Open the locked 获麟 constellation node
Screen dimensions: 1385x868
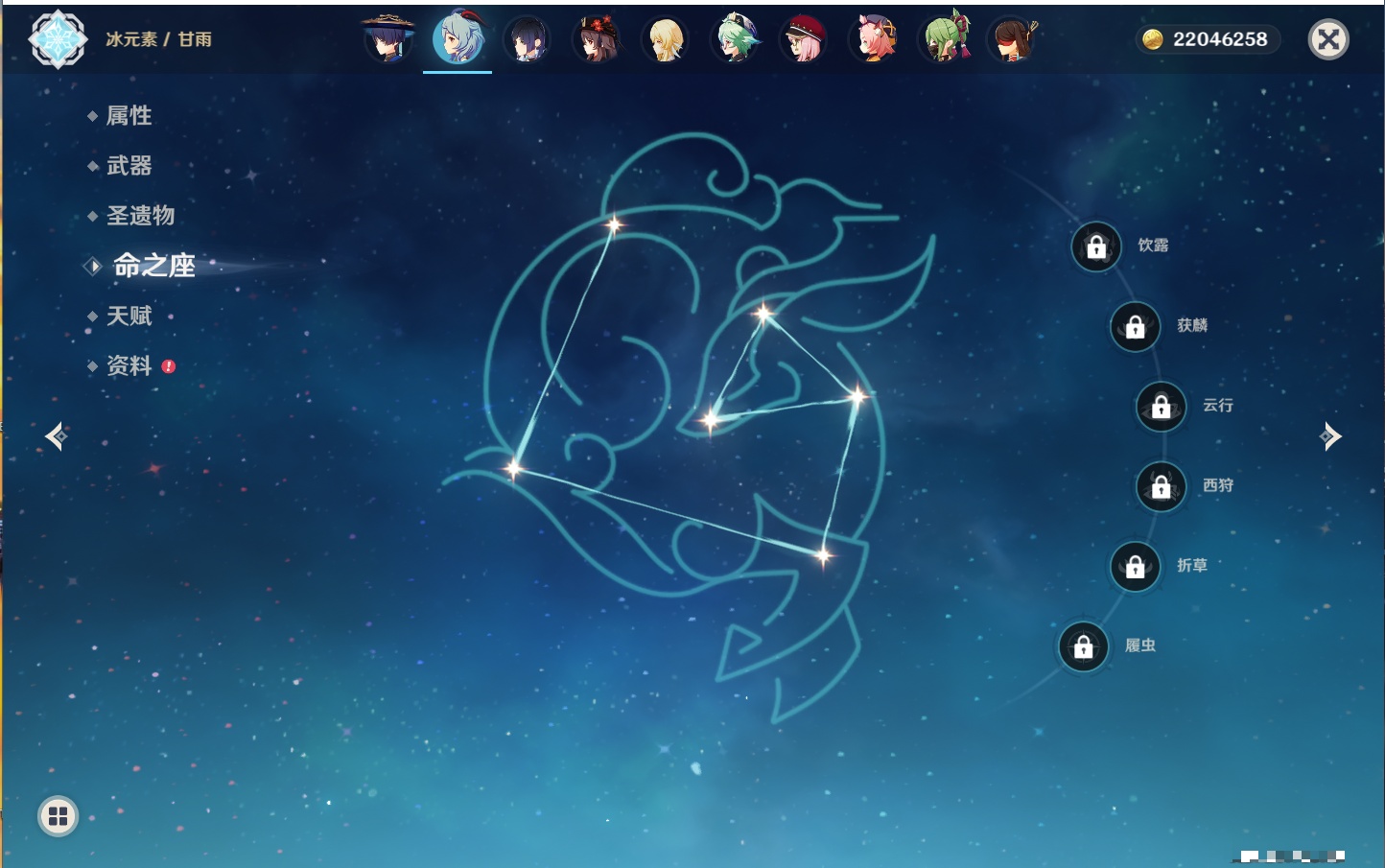click(x=1136, y=327)
